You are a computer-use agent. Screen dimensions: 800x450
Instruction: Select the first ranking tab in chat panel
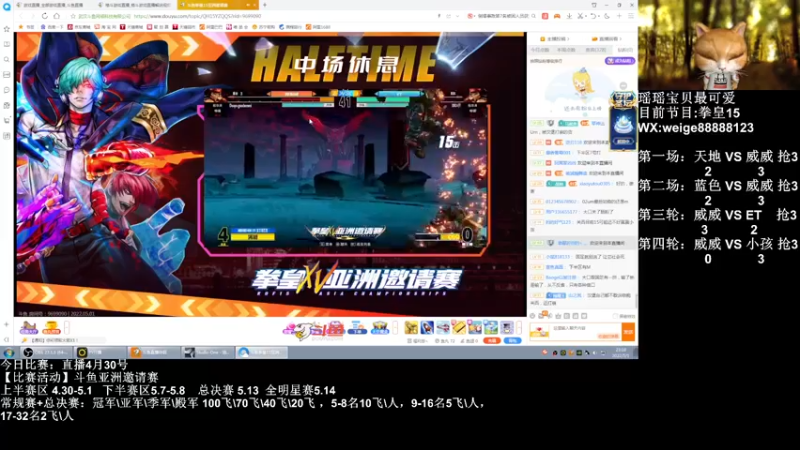click(x=540, y=50)
